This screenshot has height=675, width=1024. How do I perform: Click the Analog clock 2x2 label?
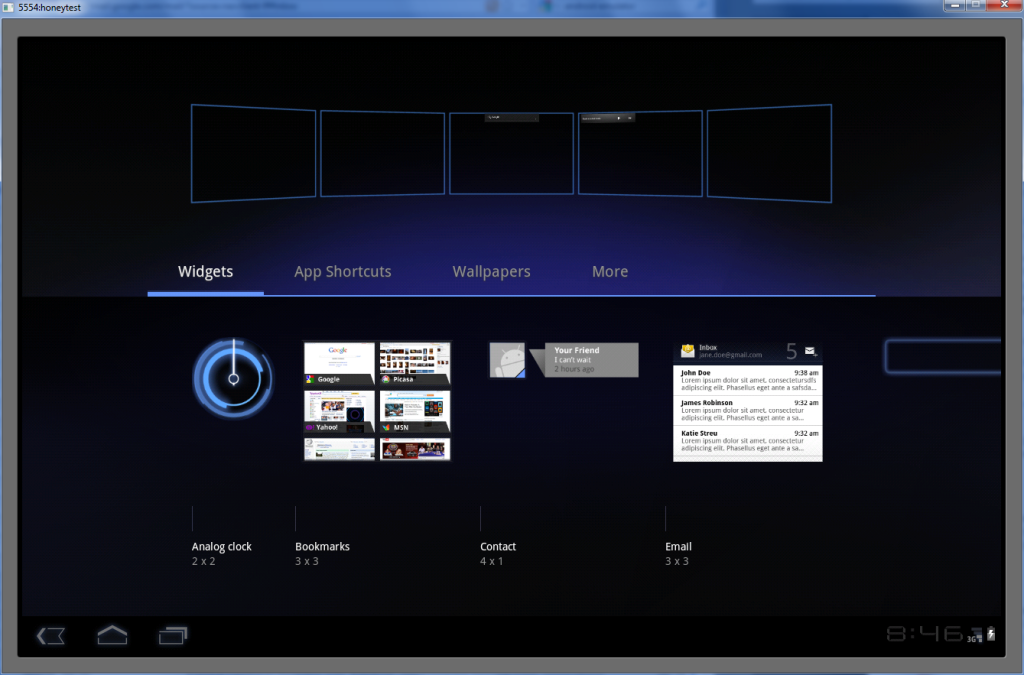coord(221,553)
